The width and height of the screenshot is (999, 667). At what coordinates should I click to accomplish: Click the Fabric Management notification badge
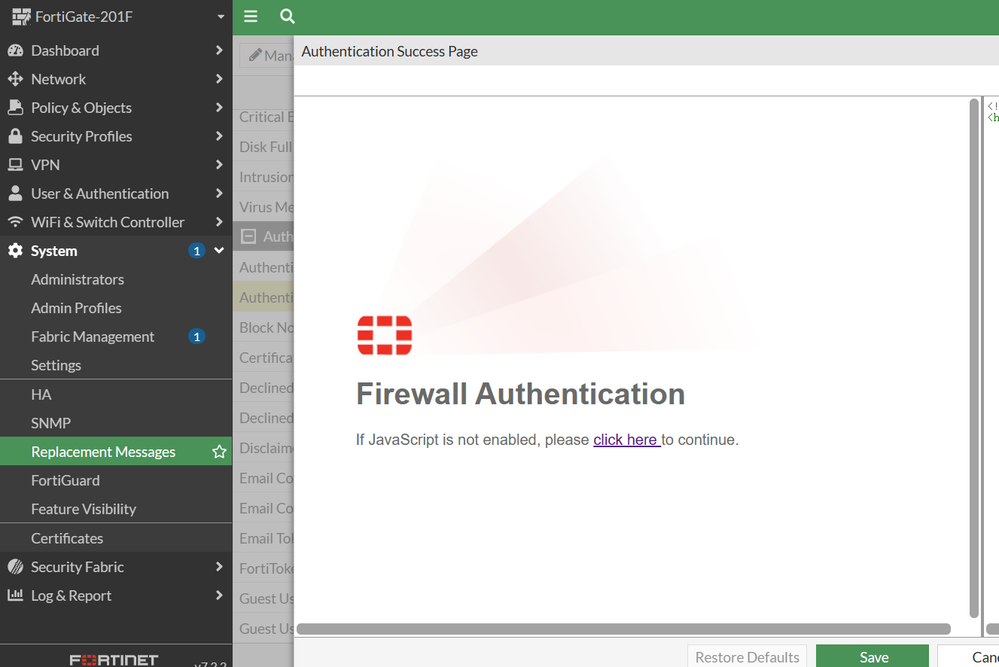[x=197, y=336]
